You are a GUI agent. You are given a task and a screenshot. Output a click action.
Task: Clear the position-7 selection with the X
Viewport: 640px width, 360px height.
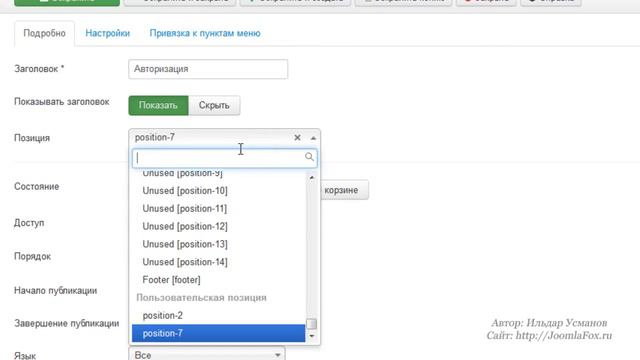pyautogui.click(x=298, y=138)
